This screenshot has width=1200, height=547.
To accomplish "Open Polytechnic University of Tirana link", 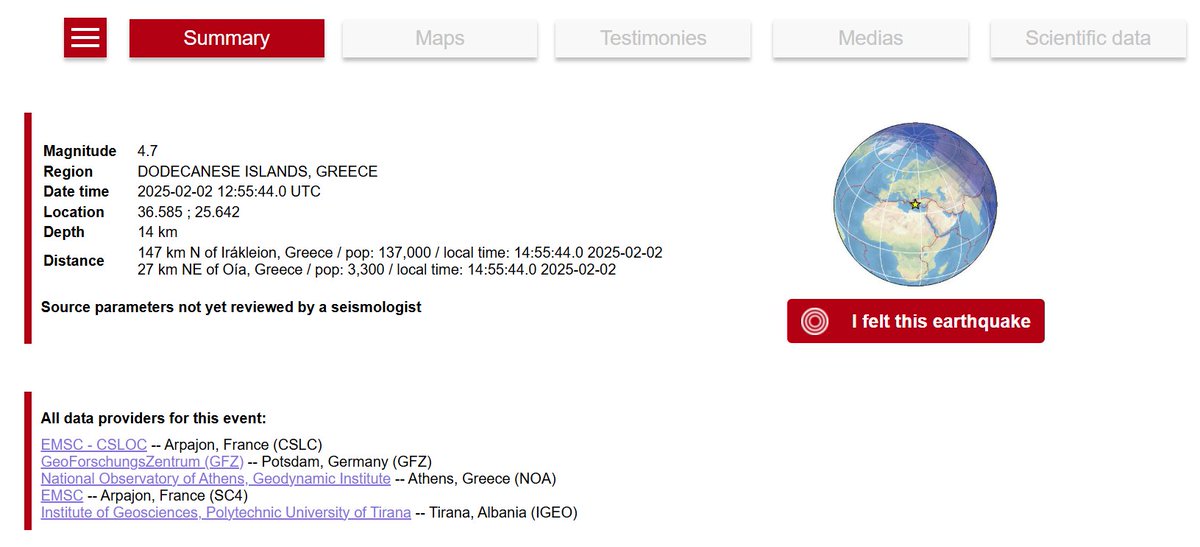I will pyautogui.click(x=226, y=513).
